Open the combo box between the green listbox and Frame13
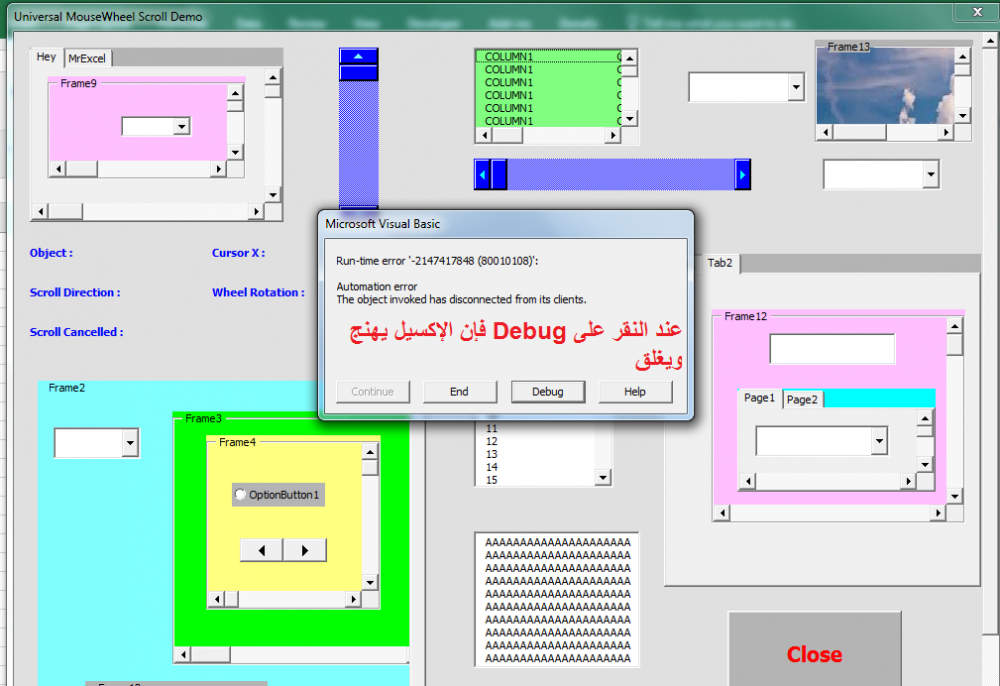1000x686 pixels. coord(795,87)
